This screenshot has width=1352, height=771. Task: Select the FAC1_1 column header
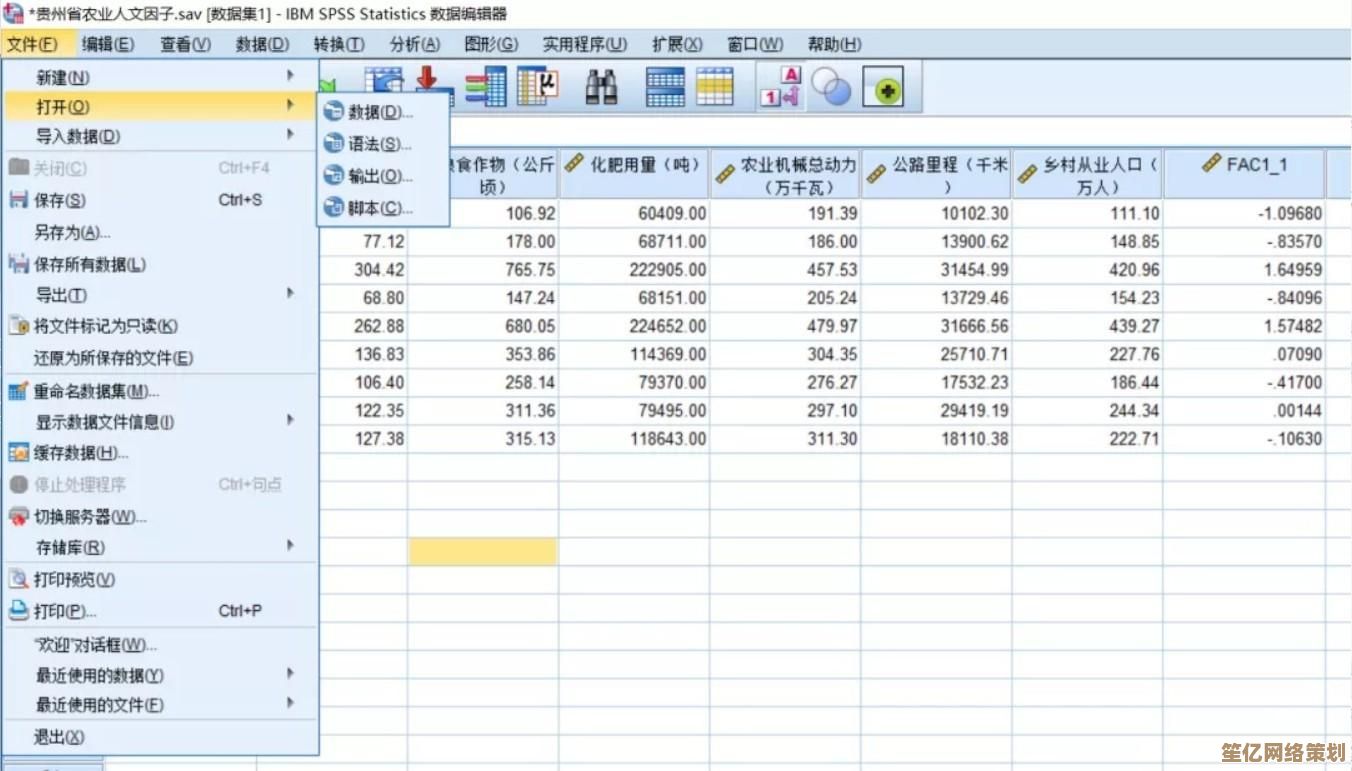(1245, 170)
